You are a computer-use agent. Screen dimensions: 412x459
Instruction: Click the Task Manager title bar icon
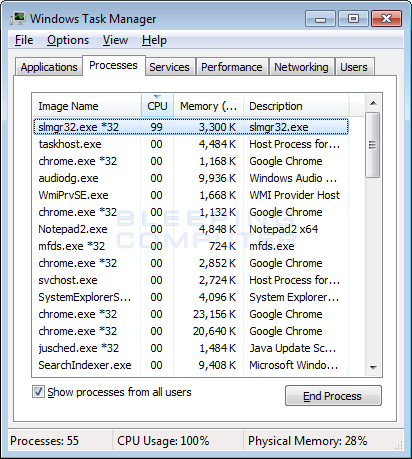[x=18, y=19]
